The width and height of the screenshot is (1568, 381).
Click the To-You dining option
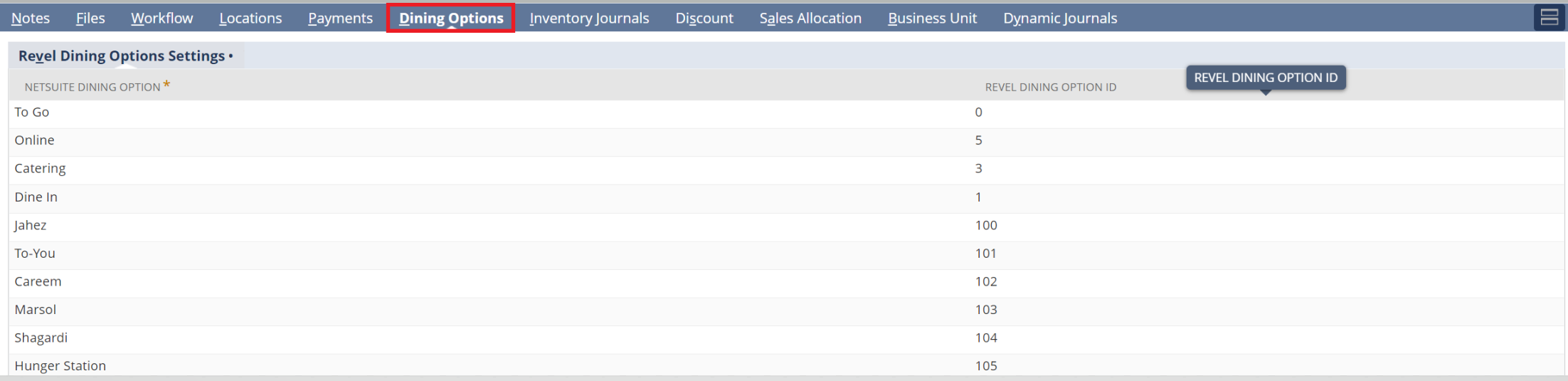click(35, 253)
